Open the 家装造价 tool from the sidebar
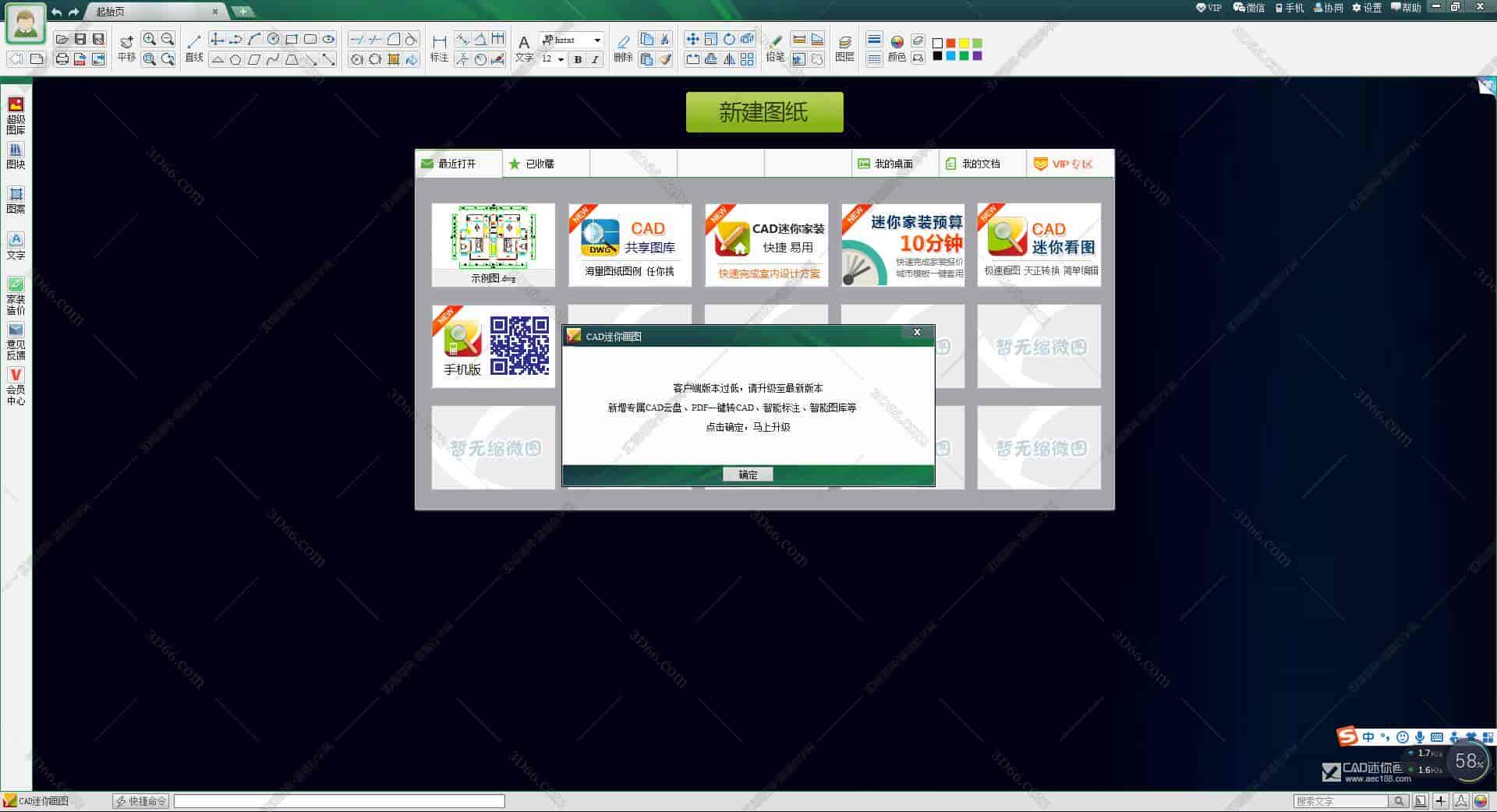Screen dimensions: 1497x812 15,290
